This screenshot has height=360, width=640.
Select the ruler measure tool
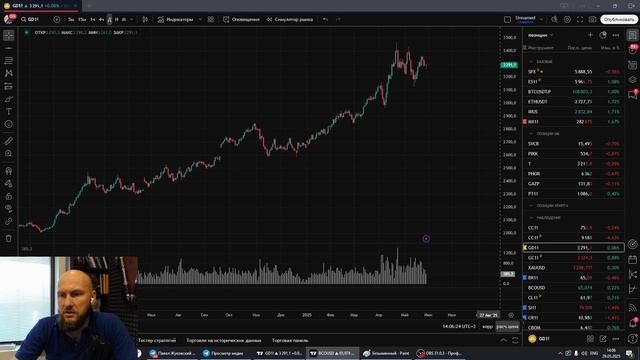(x=9, y=141)
